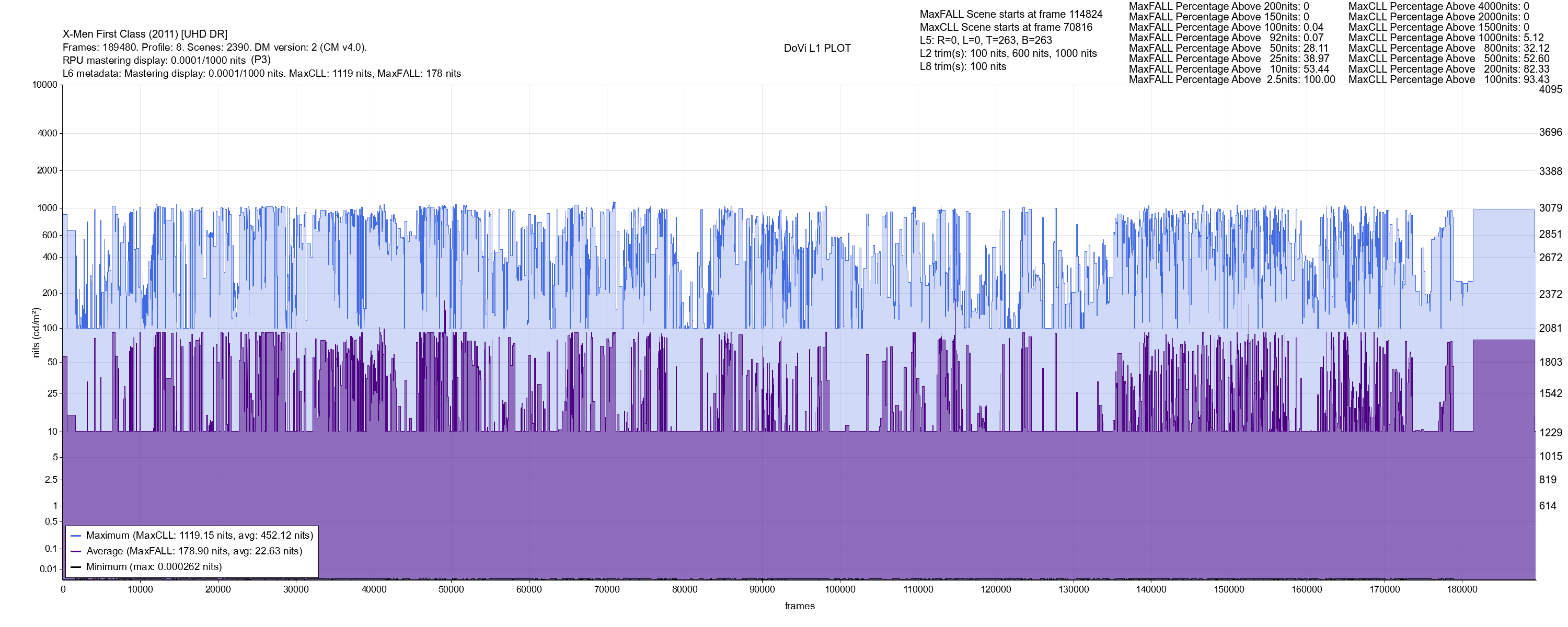The height and width of the screenshot is (627, 1568).
Task: Click the 10000 nits tick on the left axis
Action: tap(44, 85)
